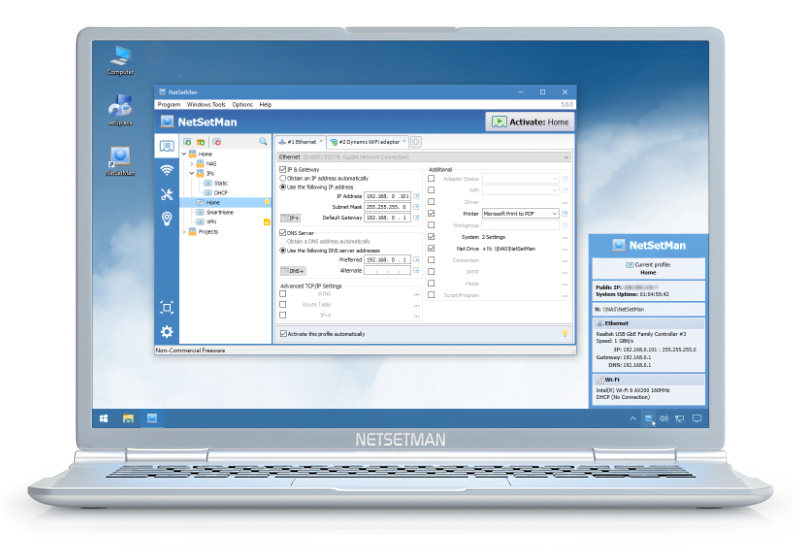Toggle the Printer checkbox
Image resolution: width=800 pixels, height=550 pixels.
point(431,214)
